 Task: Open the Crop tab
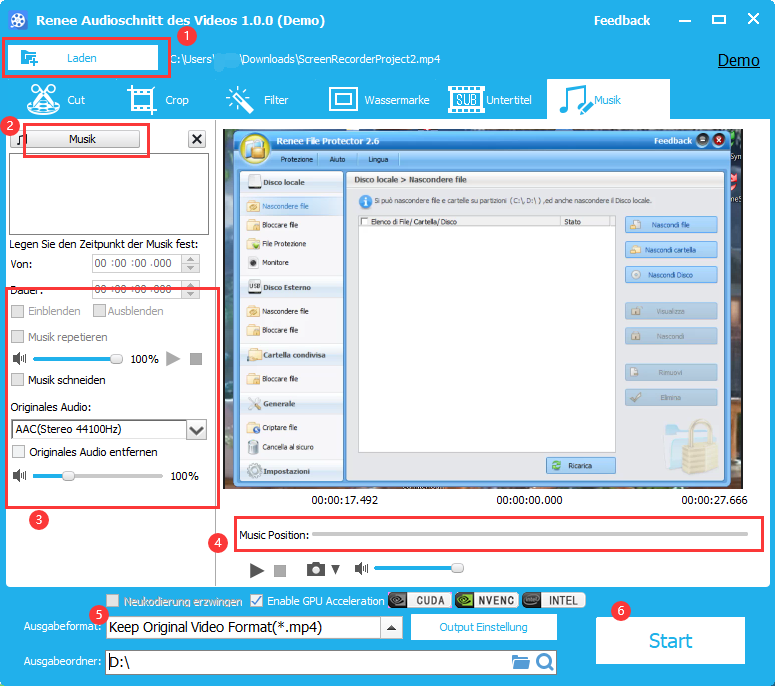[x=158, y=99]
